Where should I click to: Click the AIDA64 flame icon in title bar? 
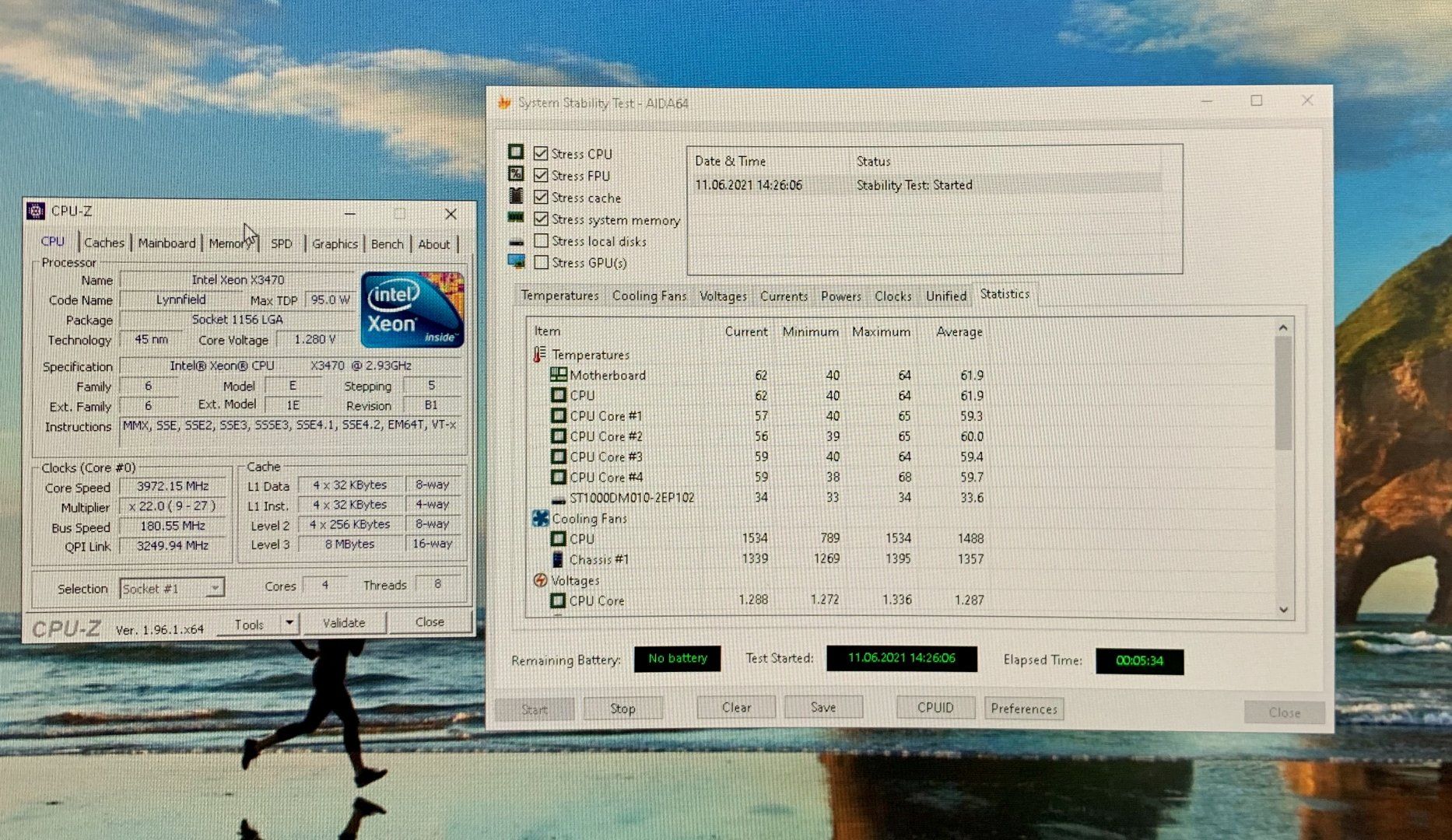pyautogui.click(x=504, y=102)
